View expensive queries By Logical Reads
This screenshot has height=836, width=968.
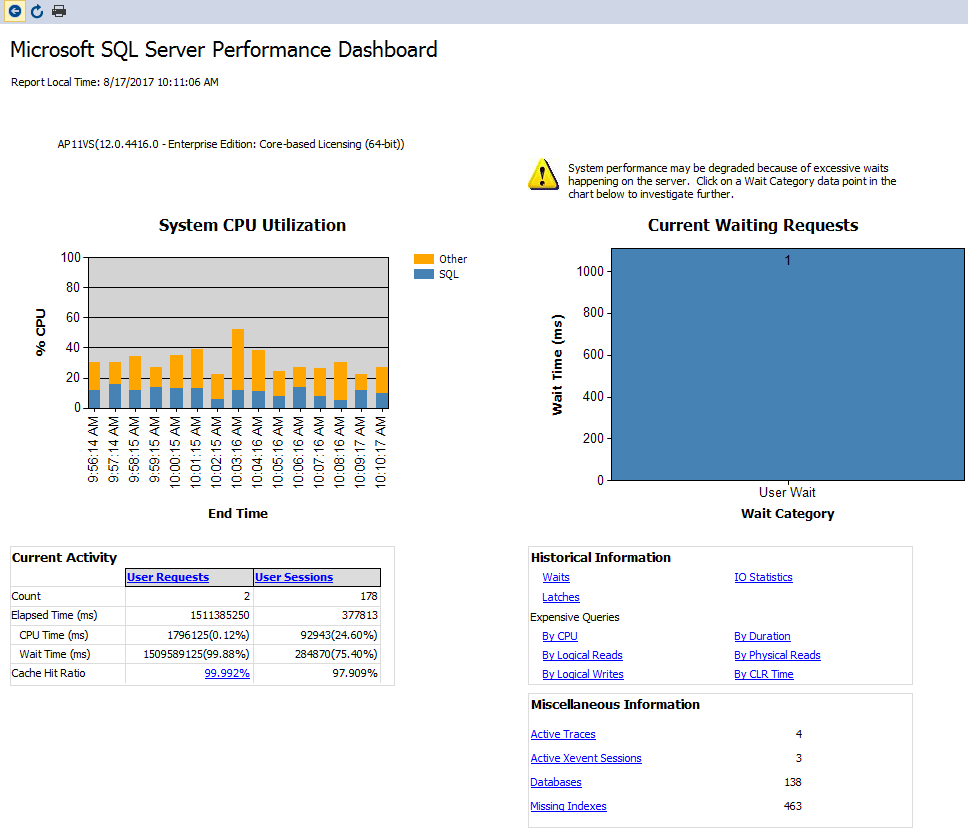click(582, 655)
